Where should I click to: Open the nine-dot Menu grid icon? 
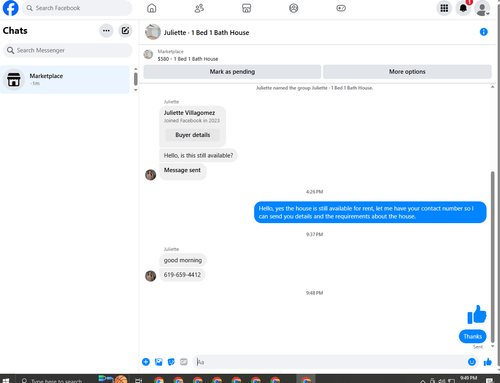coord(444,8)
